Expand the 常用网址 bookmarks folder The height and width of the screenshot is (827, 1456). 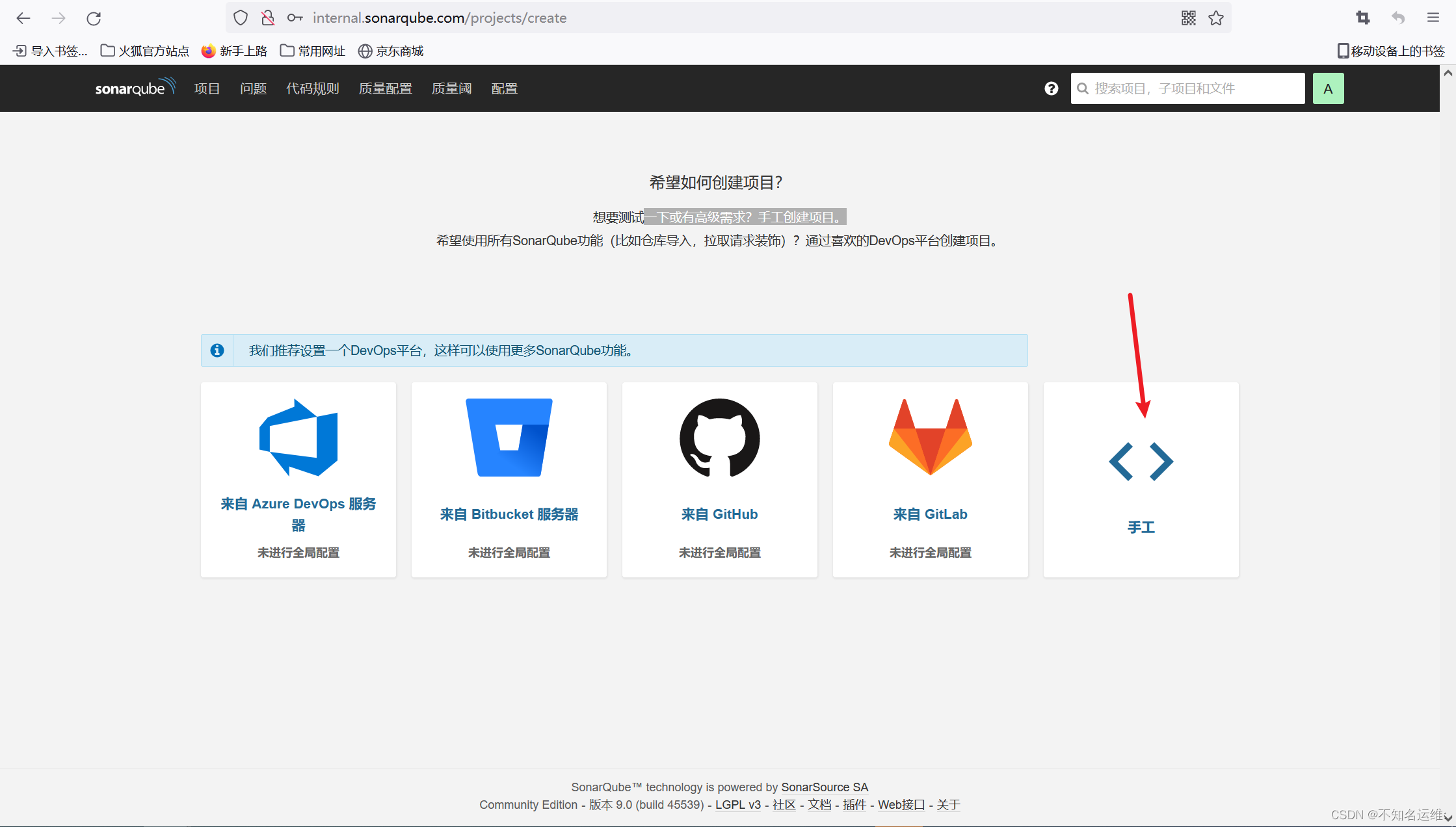(312, 50)
